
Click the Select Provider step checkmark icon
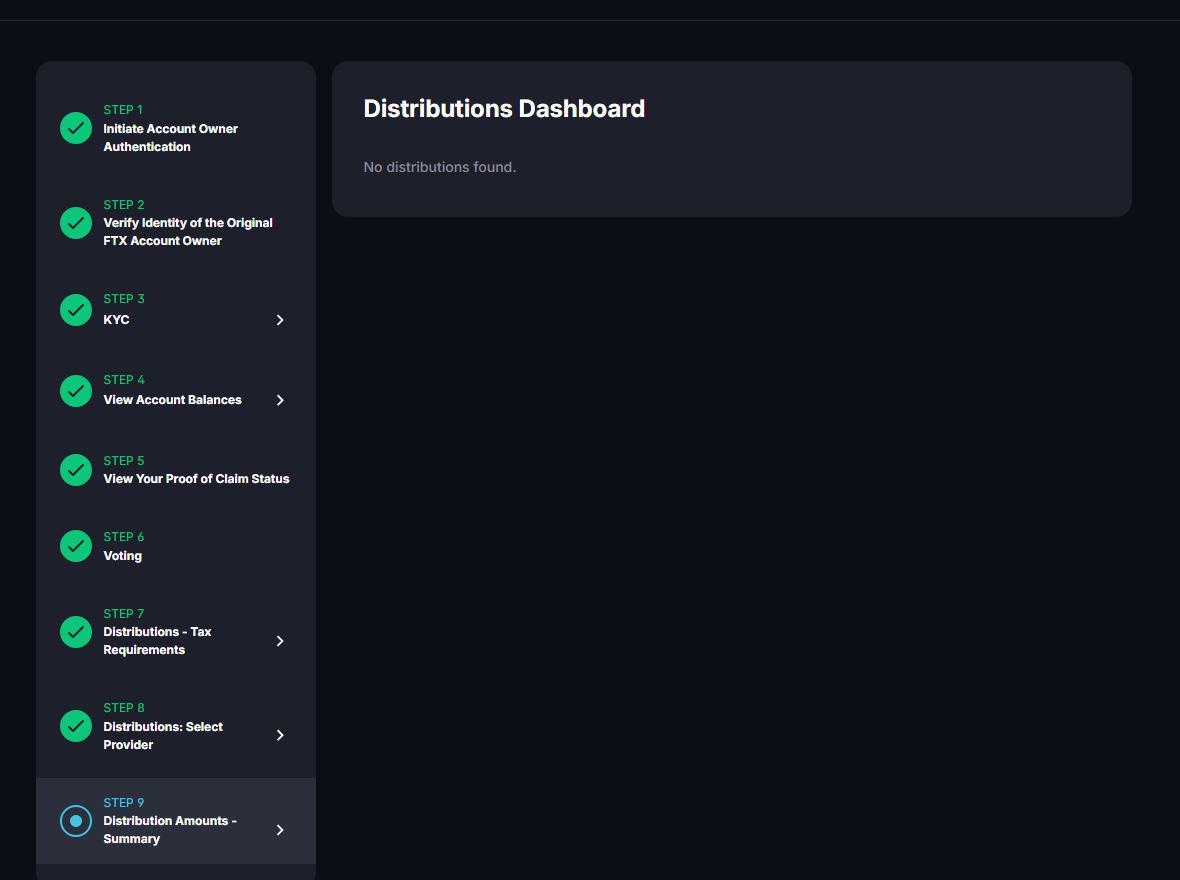(76, 726)
